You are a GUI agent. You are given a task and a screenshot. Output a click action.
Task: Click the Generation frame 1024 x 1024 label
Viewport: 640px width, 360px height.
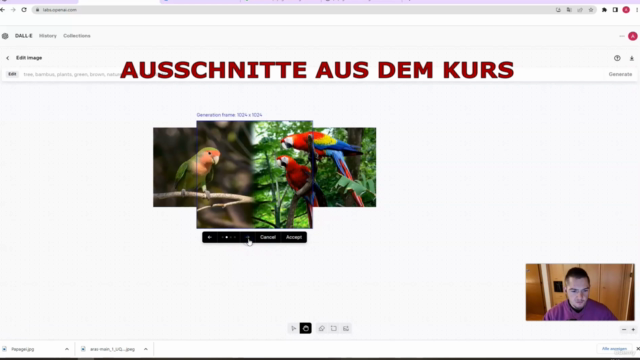click(x=229, y=115)
